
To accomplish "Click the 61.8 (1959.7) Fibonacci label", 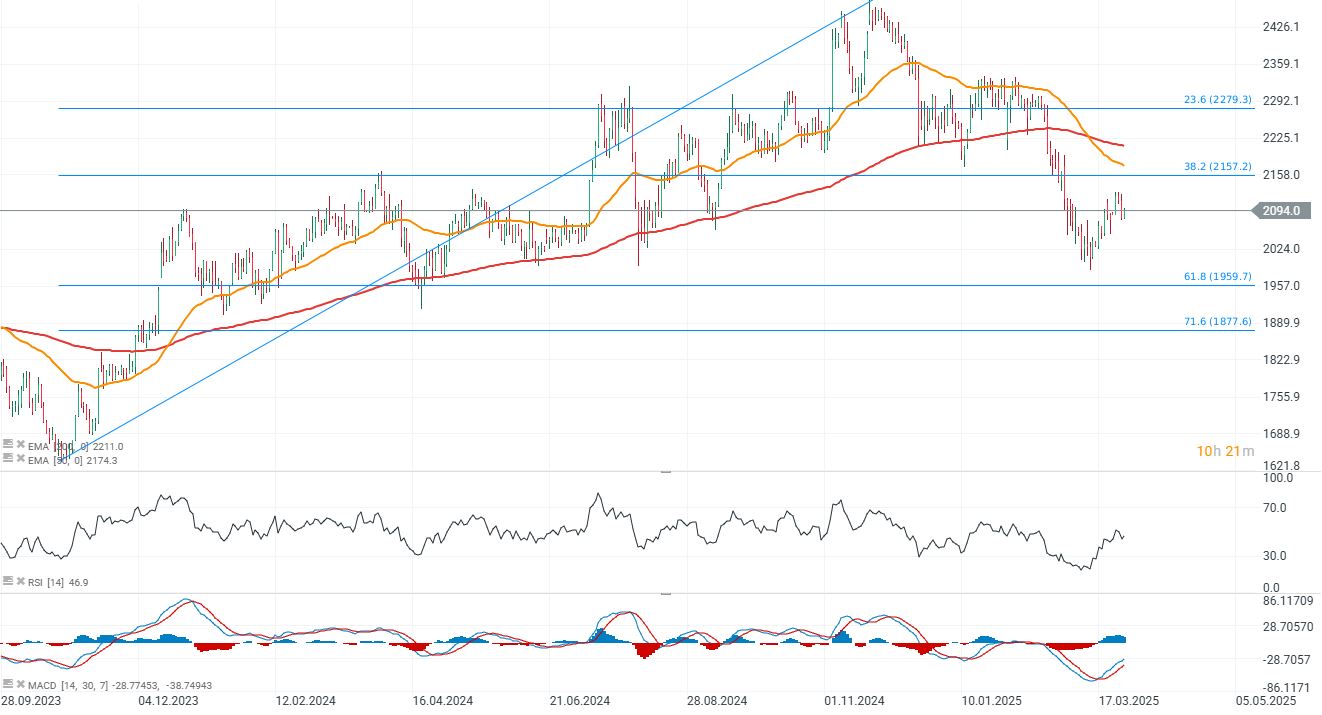I will 1217,277.
